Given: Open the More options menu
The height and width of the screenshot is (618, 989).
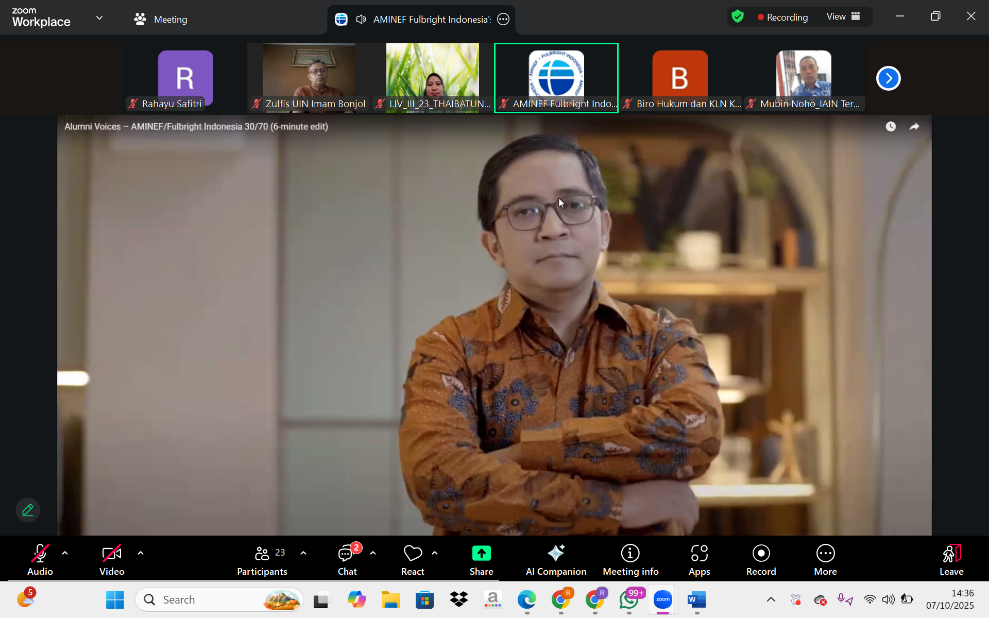Looking at the screenshot, I should pyautogui.click(x=825, y=559).
